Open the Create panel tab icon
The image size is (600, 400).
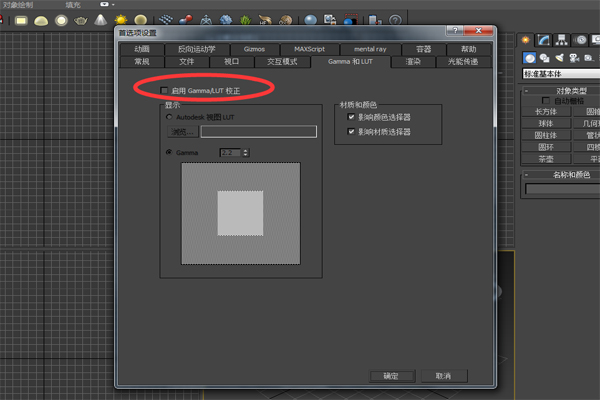(527, 39)
